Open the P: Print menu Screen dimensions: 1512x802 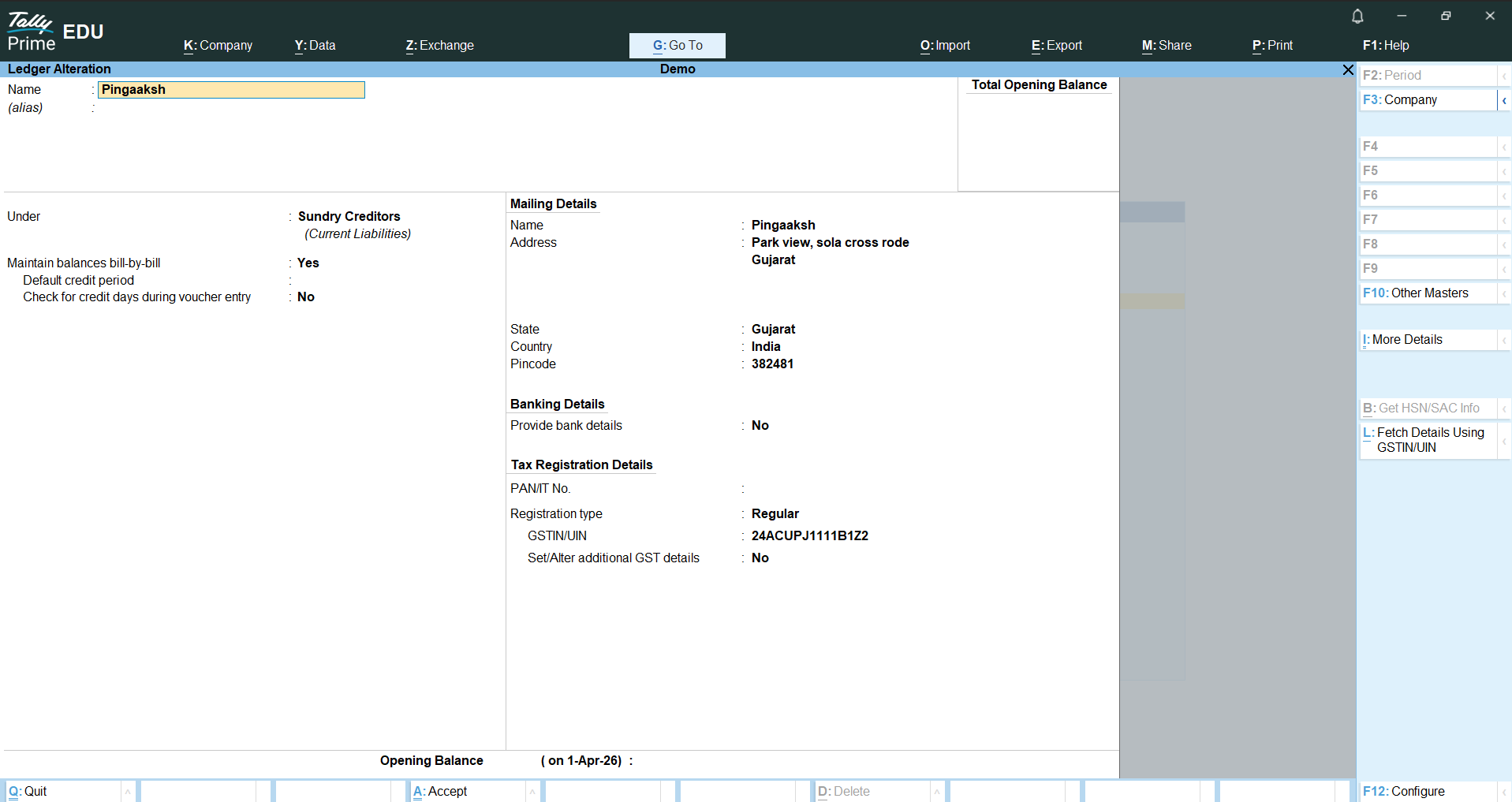tap(1272, 46)
